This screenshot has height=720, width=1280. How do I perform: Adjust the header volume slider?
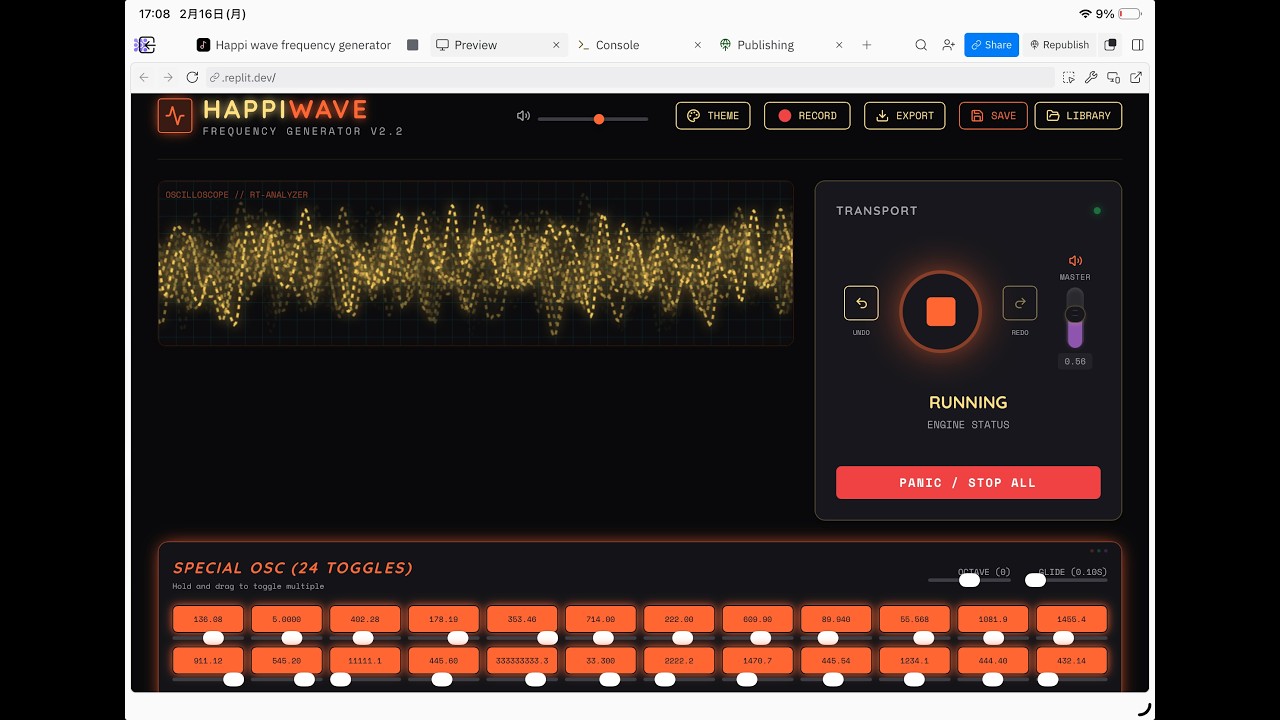coord(593,119)
